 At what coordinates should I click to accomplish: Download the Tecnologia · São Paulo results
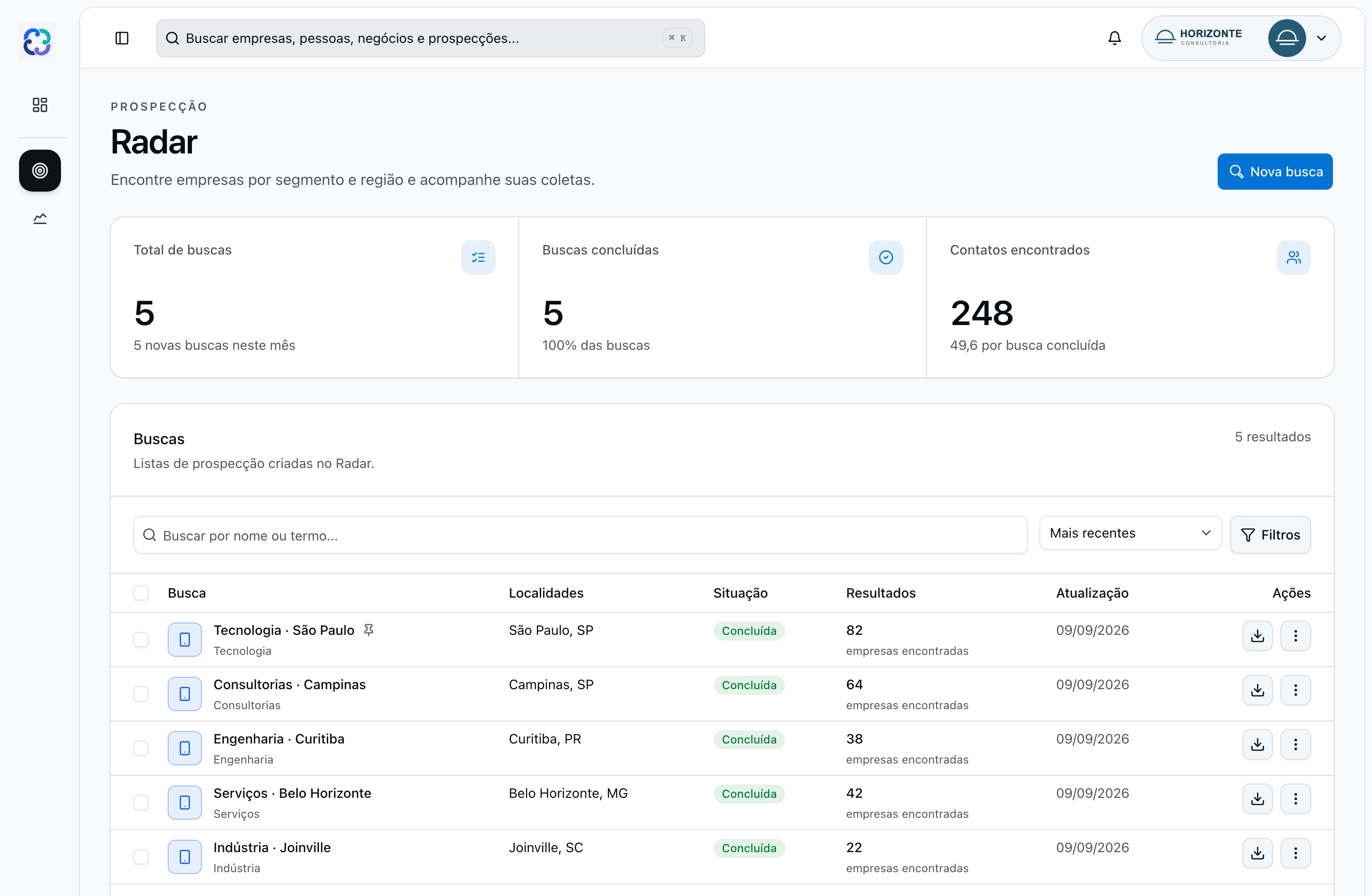[x=1257, y=636]
